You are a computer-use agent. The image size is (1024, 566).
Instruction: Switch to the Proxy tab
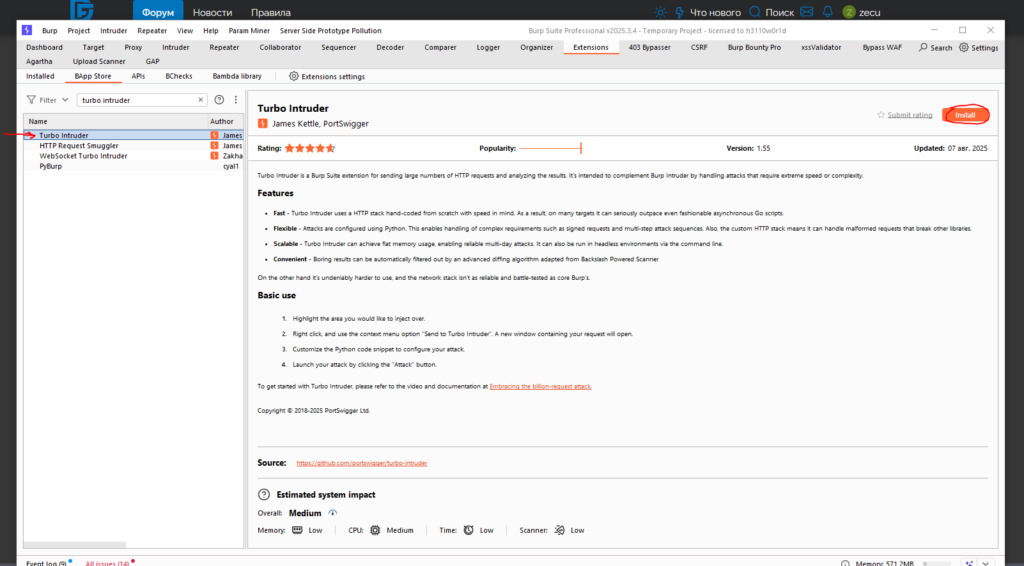[133, 47]
